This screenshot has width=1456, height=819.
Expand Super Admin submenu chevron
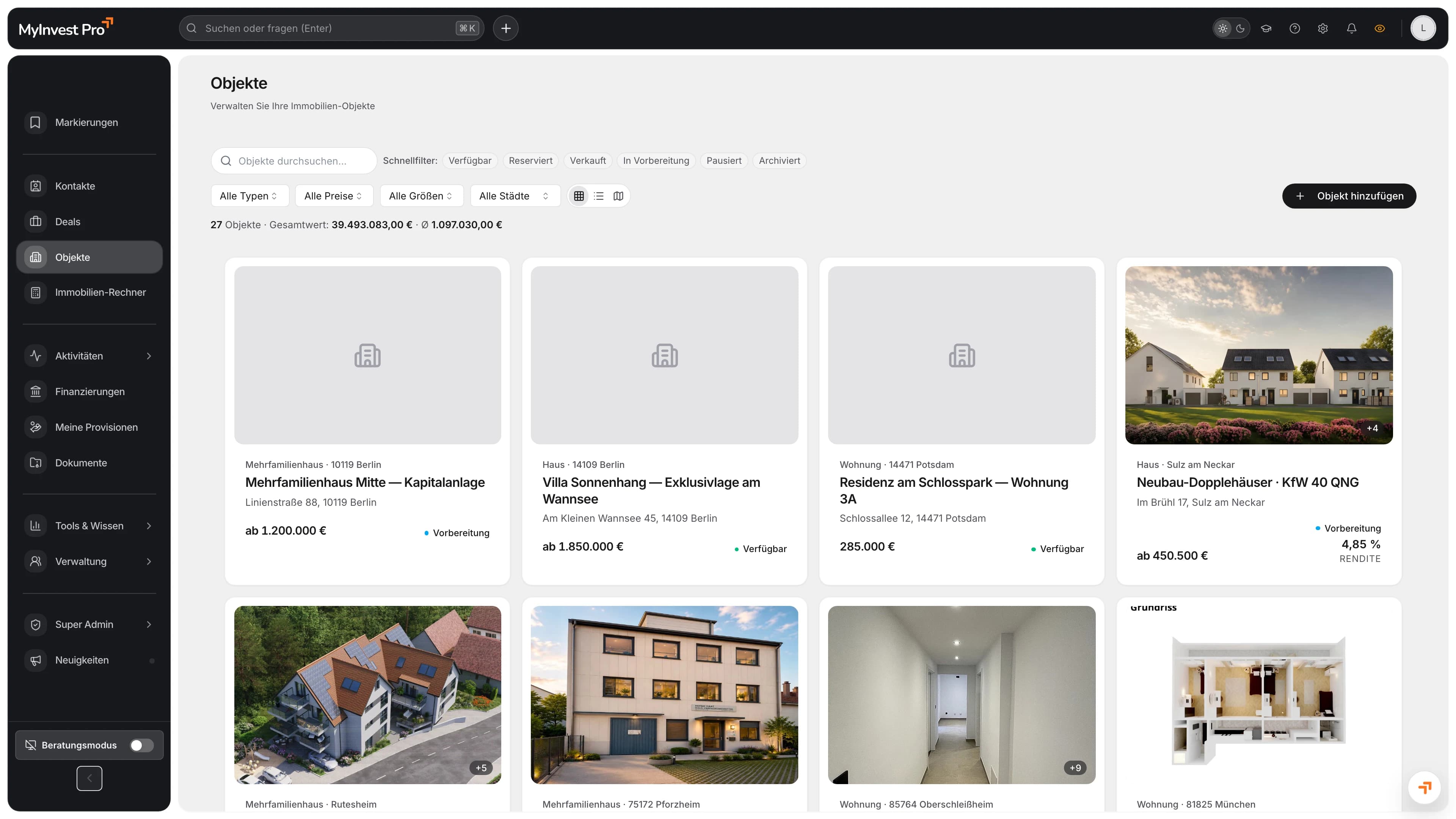(x=149, y=624)
